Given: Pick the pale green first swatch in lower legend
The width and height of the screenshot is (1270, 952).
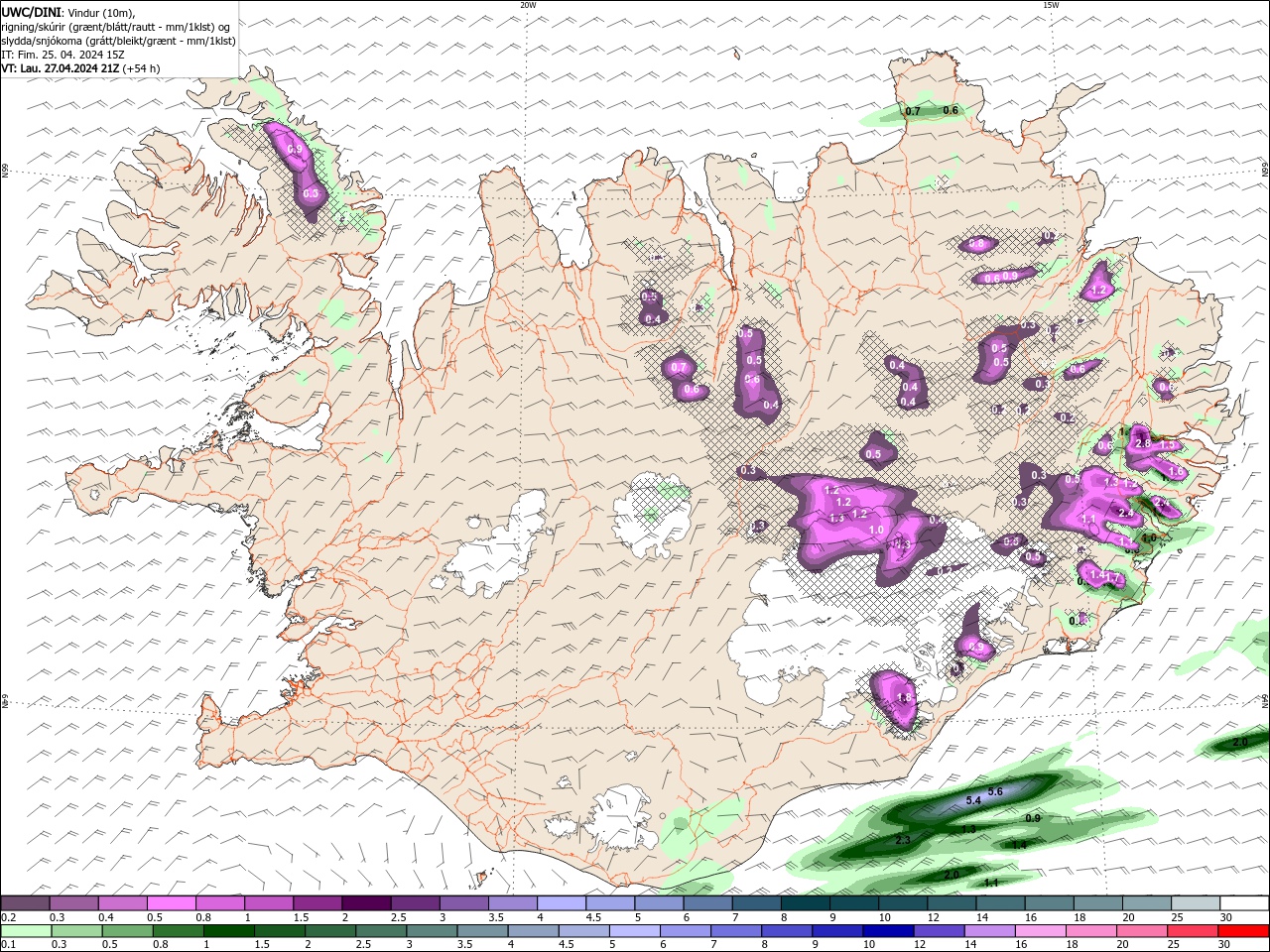Looking at the screenshot, I should [26, 931].
